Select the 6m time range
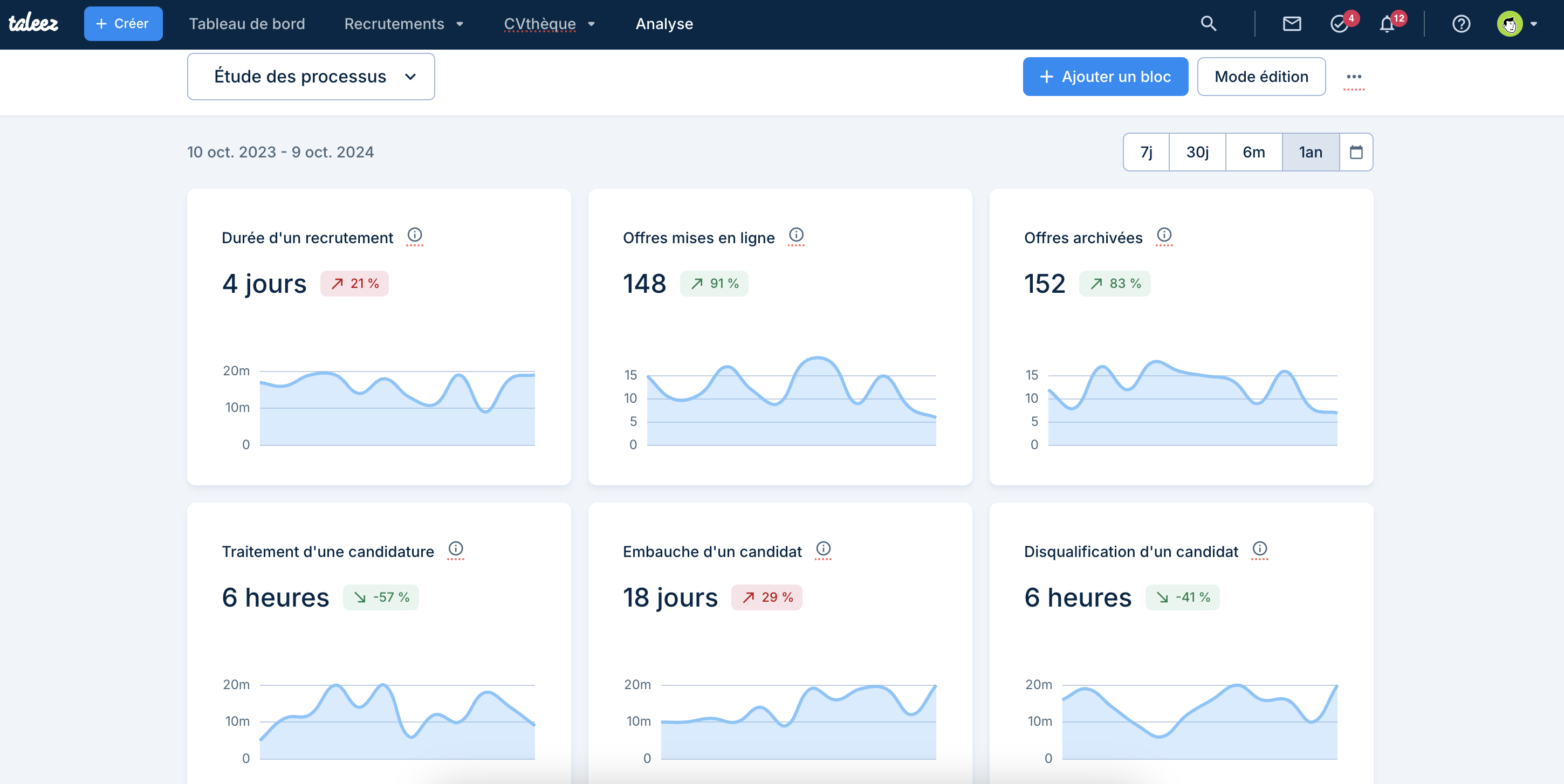1564x784 pixels. [x=1253, y=152]
